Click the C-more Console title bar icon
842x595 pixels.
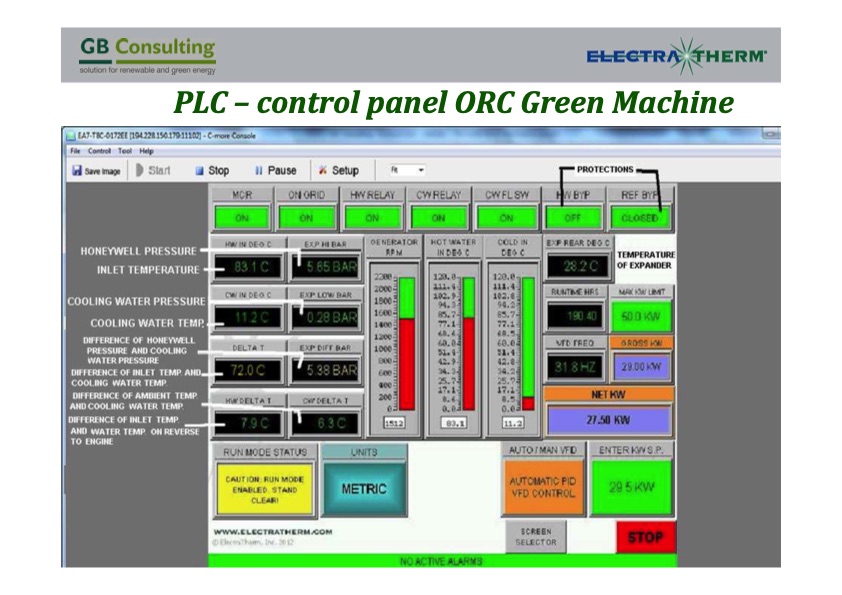[70, 136]
